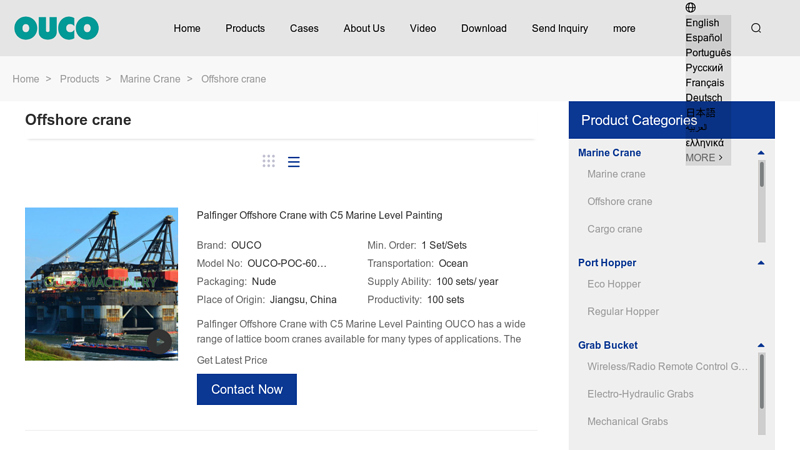Select English language
This screenshot has width=800, height=450.
[702, 22]
